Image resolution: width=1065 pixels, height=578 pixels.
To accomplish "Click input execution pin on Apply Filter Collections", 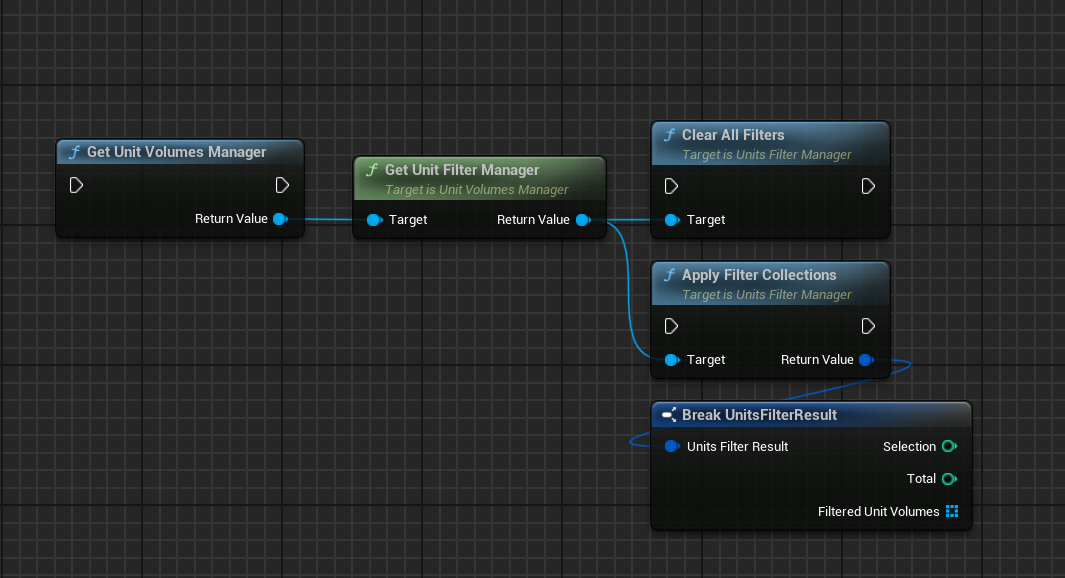I will 672,326.
